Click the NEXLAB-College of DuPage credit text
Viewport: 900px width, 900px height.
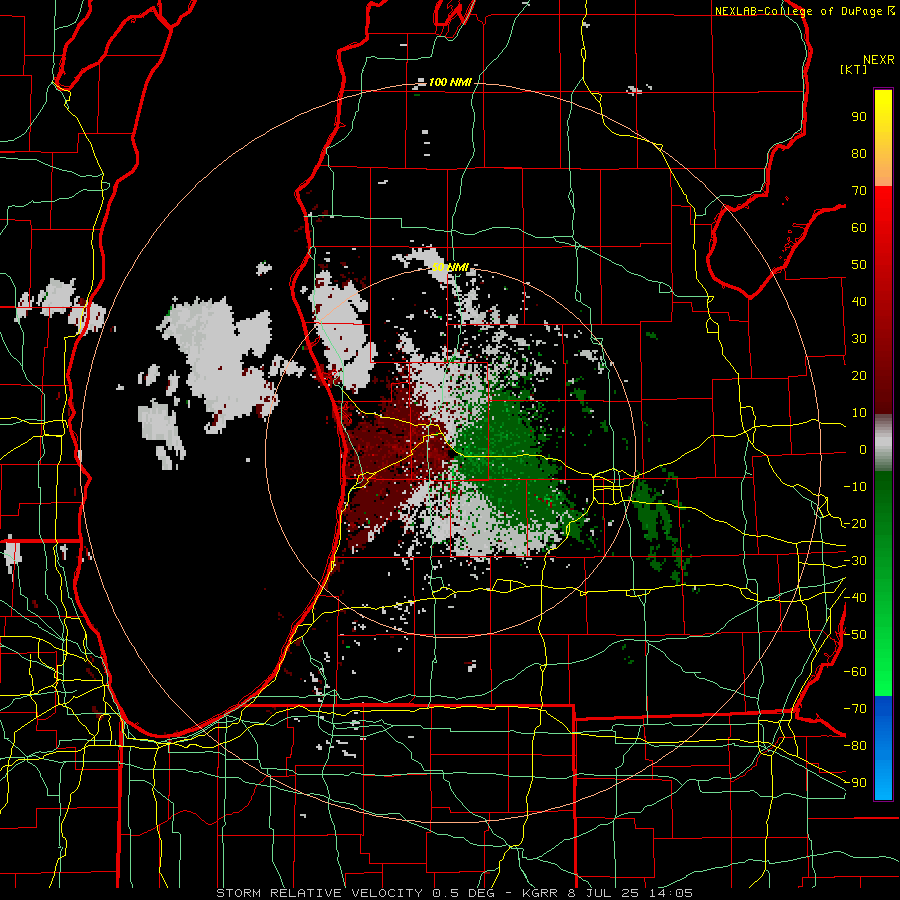click(x=798, y=11)
